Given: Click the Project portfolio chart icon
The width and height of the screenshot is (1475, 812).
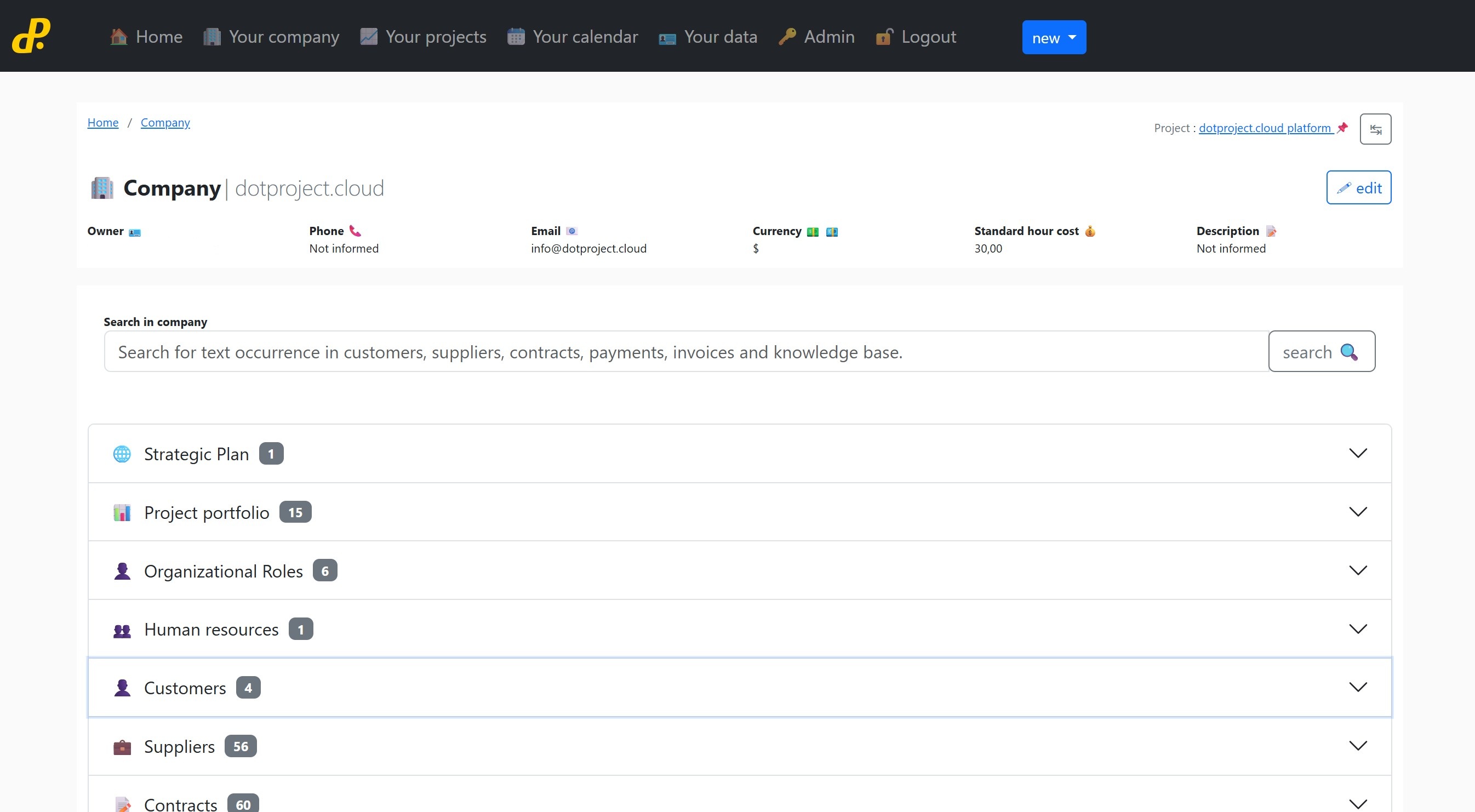Looking at the screenshot, I should 122,512.
